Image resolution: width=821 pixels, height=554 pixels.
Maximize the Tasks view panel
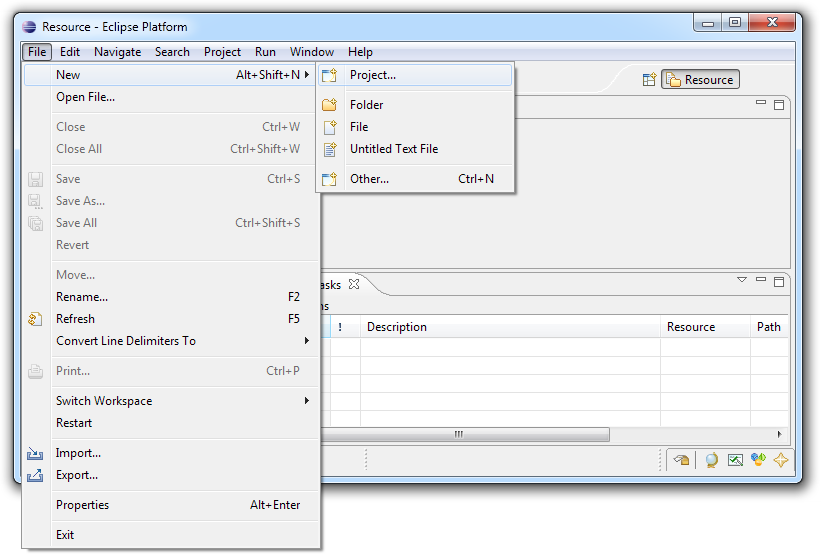tap(779, 282)
